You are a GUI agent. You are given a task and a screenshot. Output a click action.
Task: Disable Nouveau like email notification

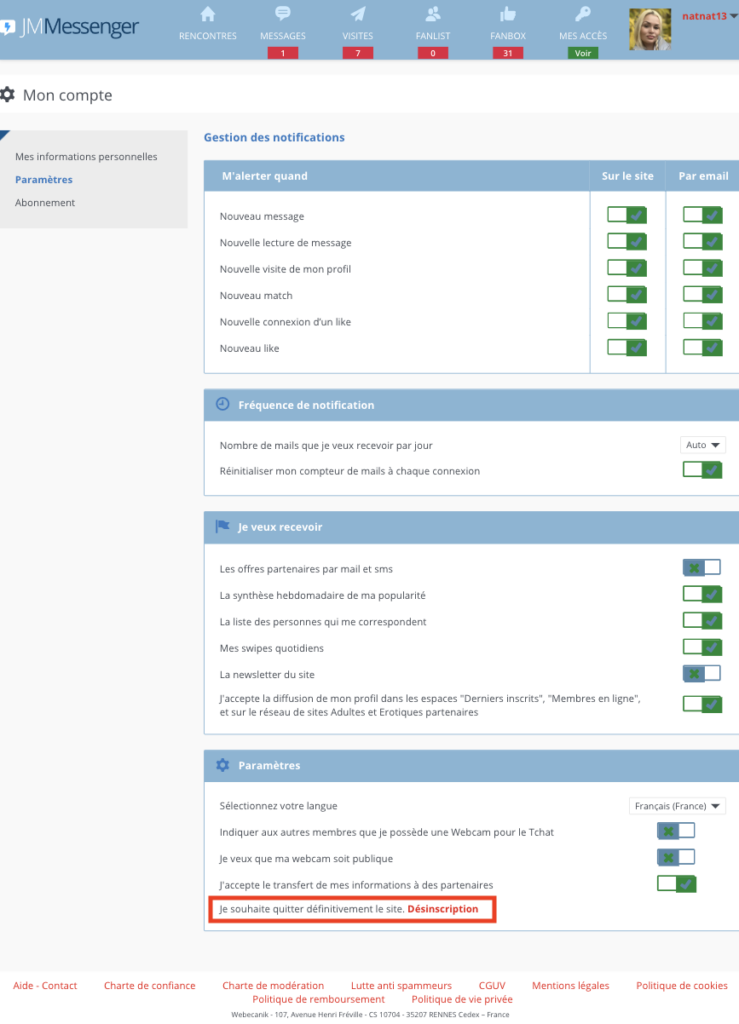tap(702, 347)
